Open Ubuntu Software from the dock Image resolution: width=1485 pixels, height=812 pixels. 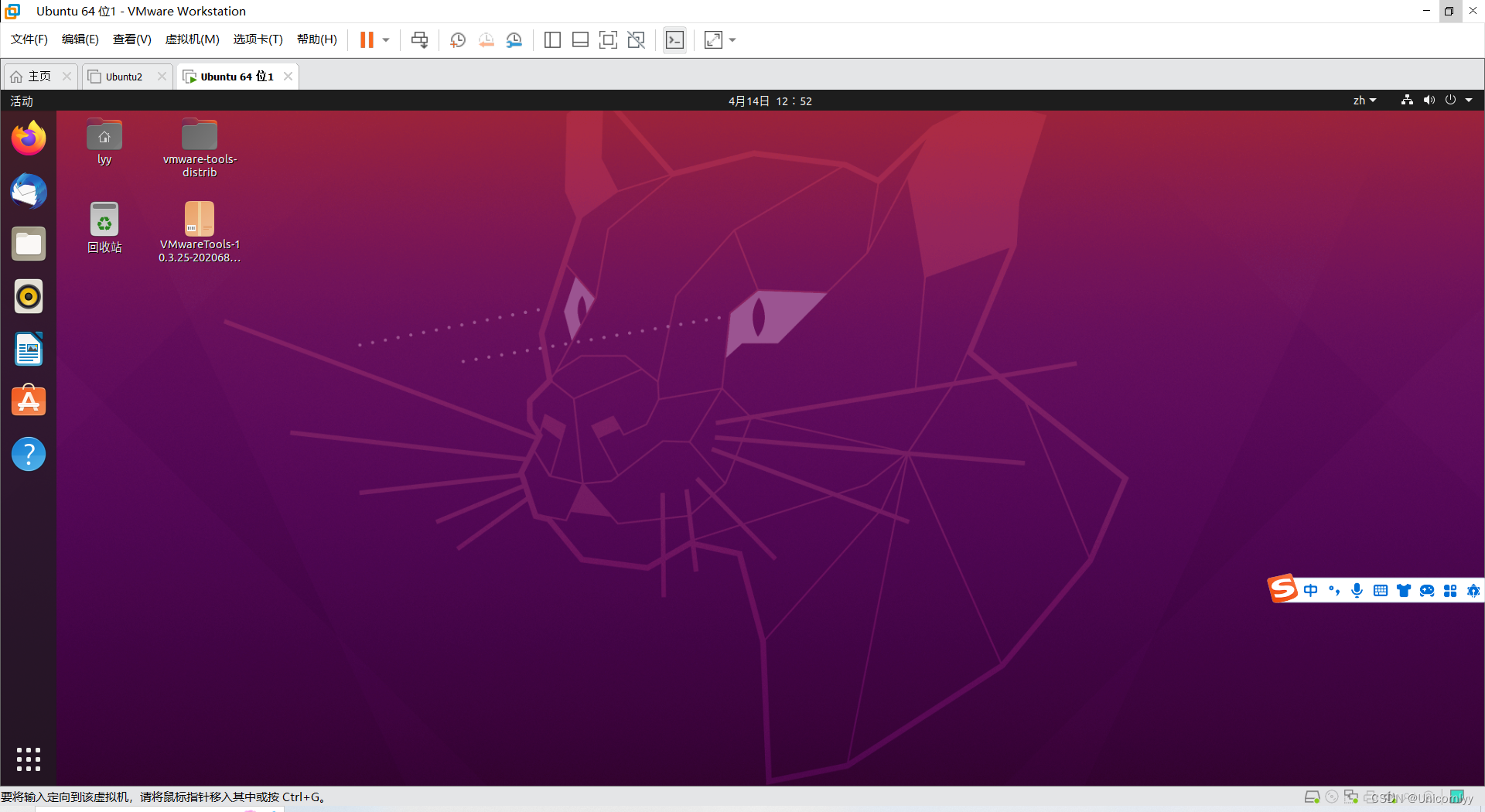[x=29, y=401]
